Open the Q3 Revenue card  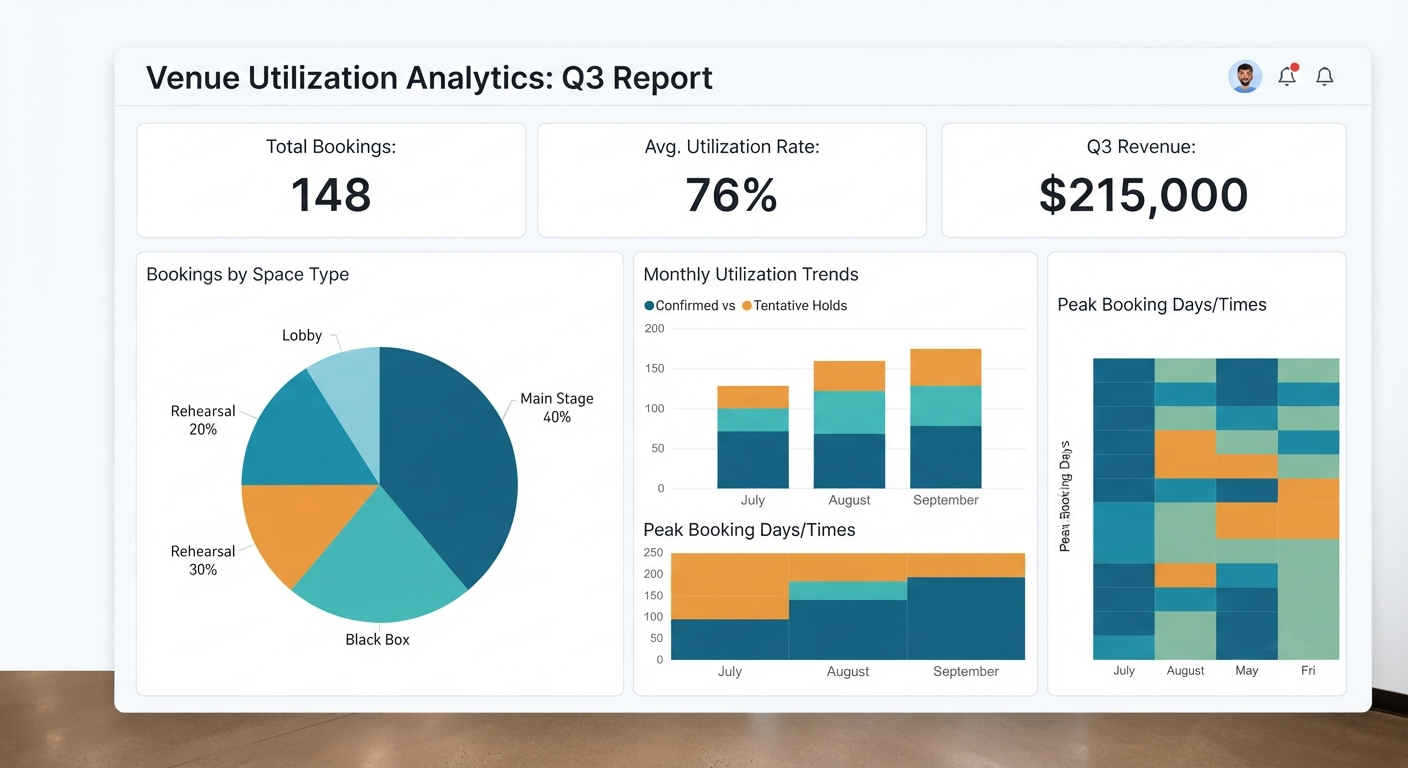click(x=1143, y=180)
